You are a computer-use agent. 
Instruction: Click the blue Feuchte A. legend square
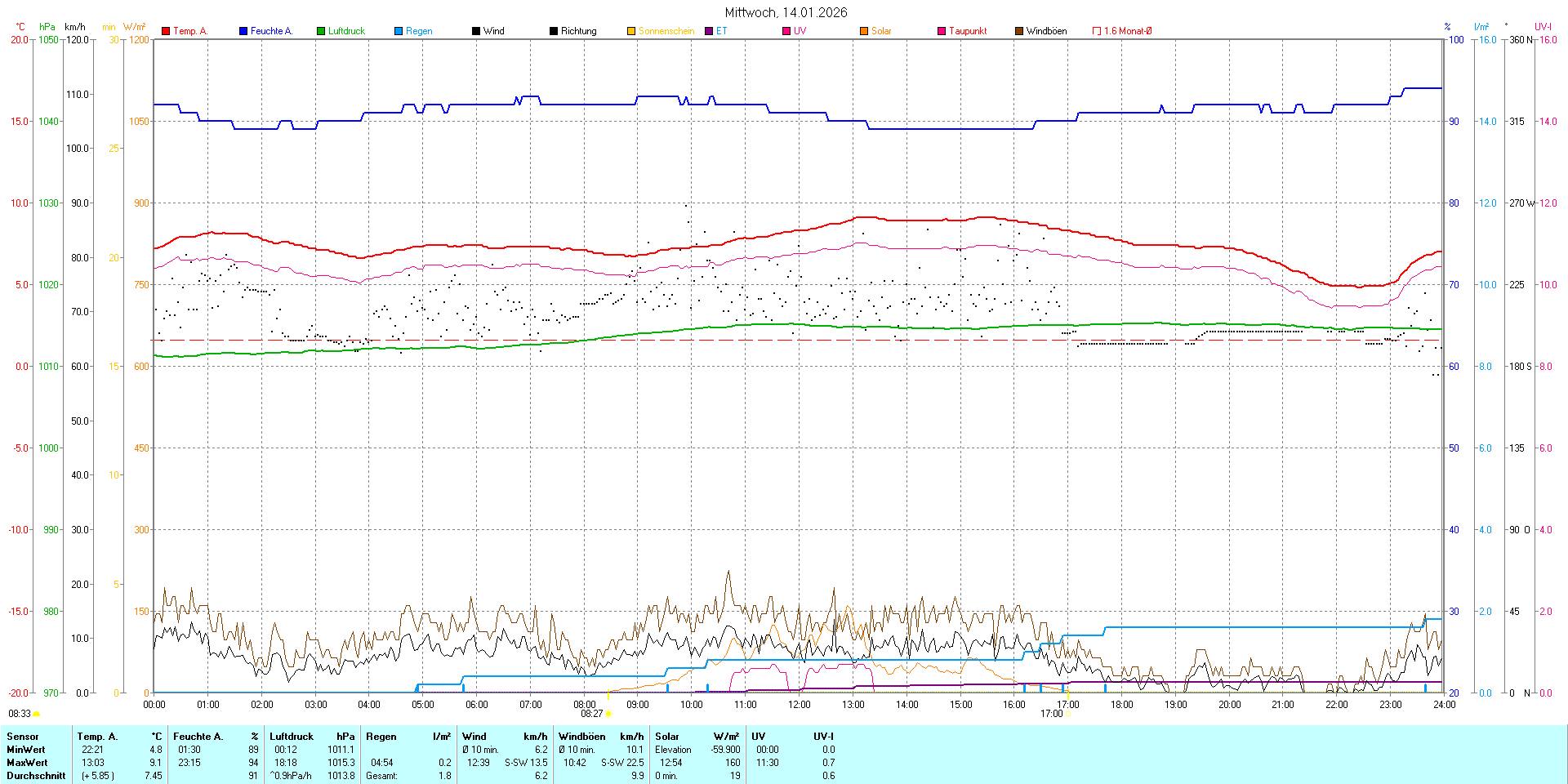pos(243,31)
